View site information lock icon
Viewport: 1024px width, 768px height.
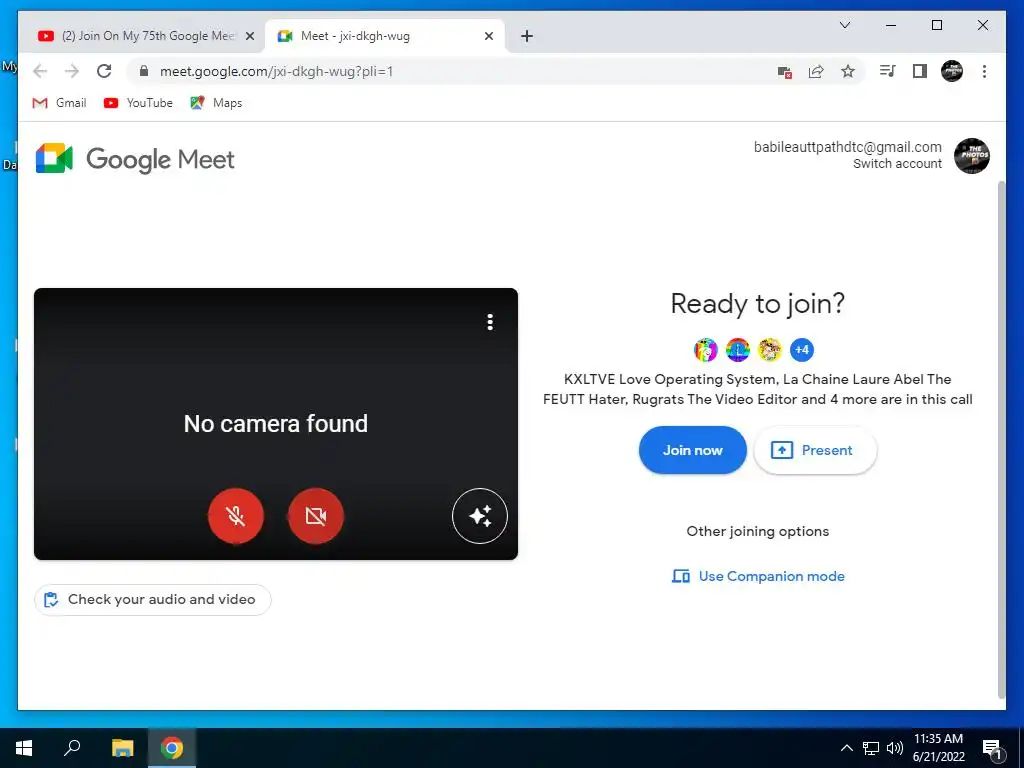tap(144, 71)
